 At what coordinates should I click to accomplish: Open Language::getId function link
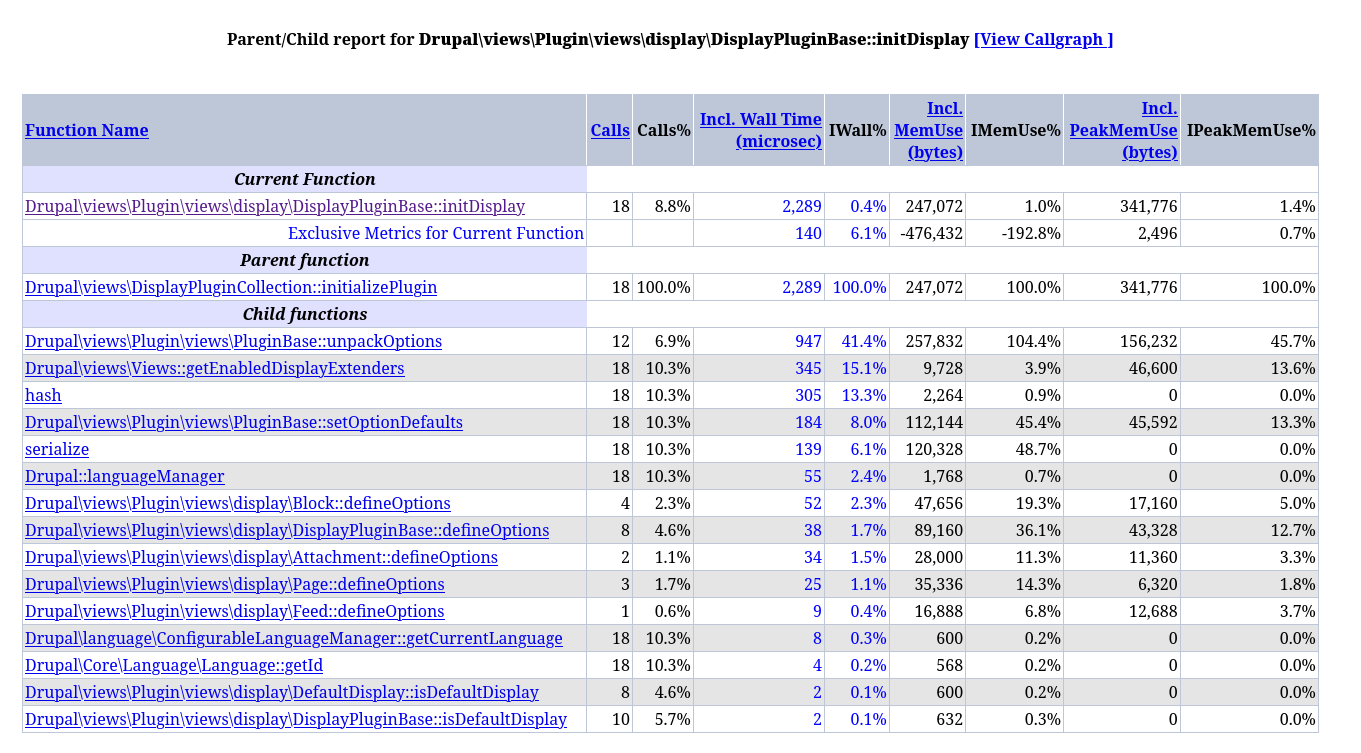[x=174, y=665]
